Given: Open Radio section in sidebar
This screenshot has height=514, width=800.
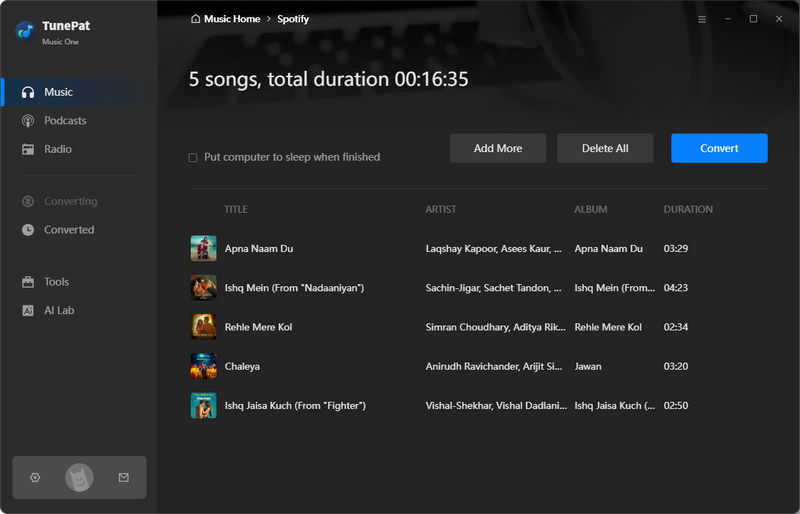Looking at the screenshot, I should coord(57,149).
